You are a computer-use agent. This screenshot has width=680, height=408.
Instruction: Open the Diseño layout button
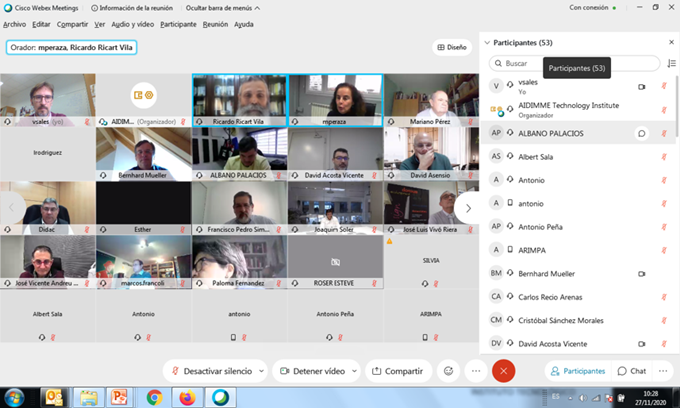click(451, 47)
